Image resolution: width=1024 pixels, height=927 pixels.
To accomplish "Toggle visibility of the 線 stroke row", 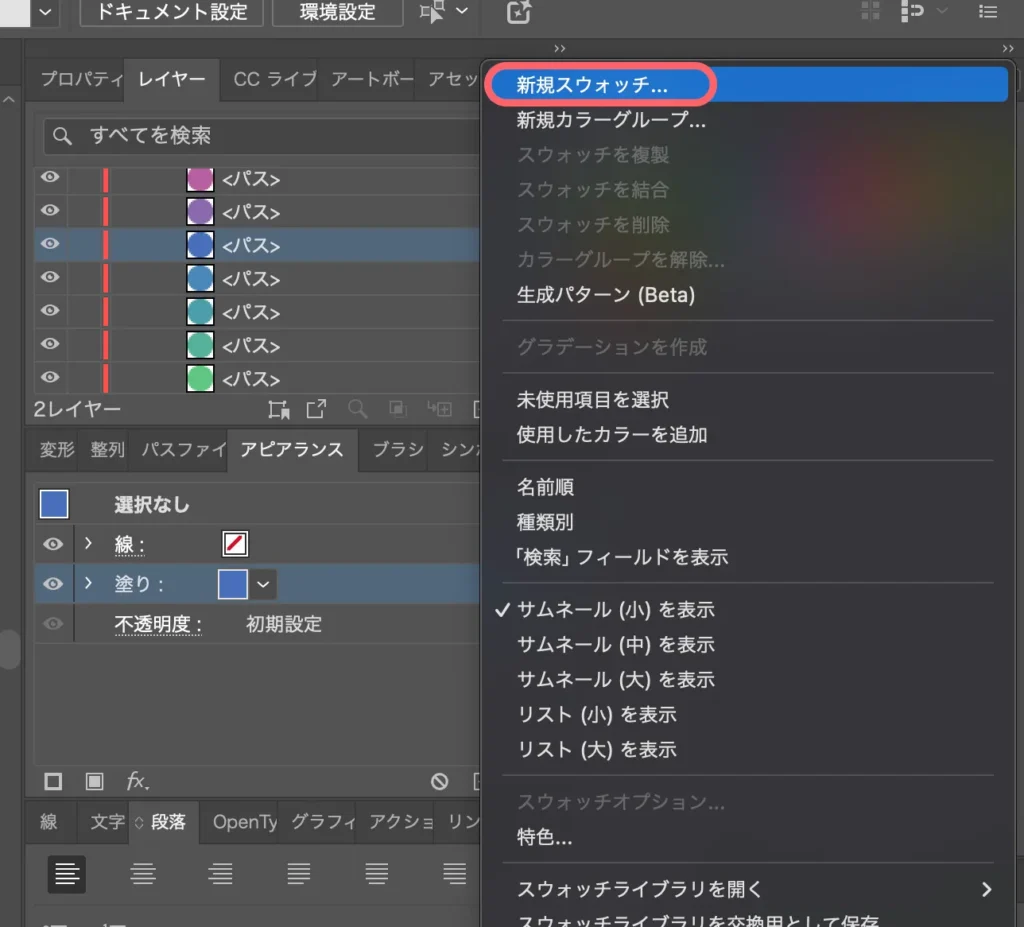I will coord(52,544).
